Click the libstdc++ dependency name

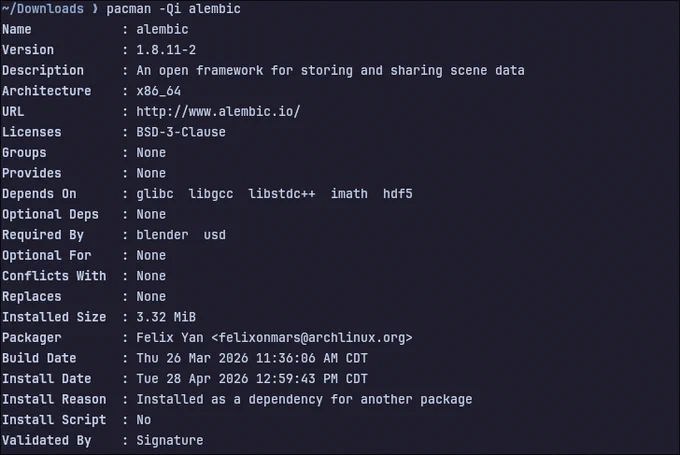point(282,194)
